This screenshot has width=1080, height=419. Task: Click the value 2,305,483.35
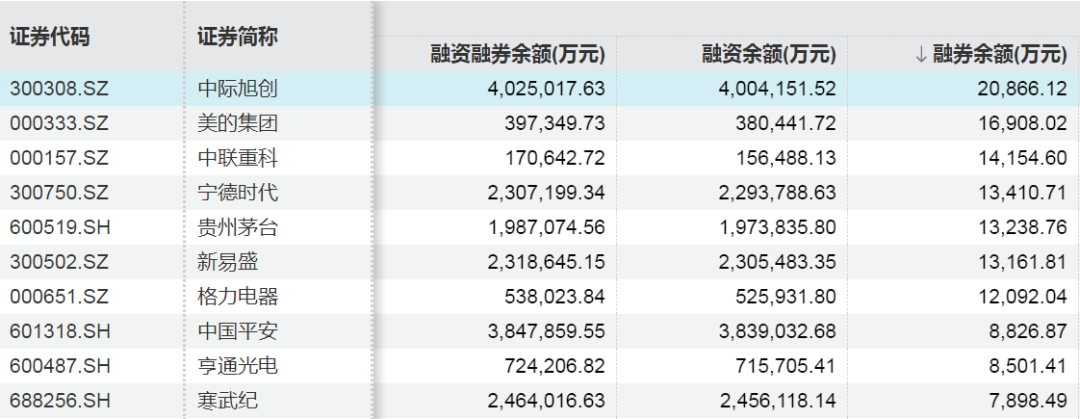(x=777, y=262)
